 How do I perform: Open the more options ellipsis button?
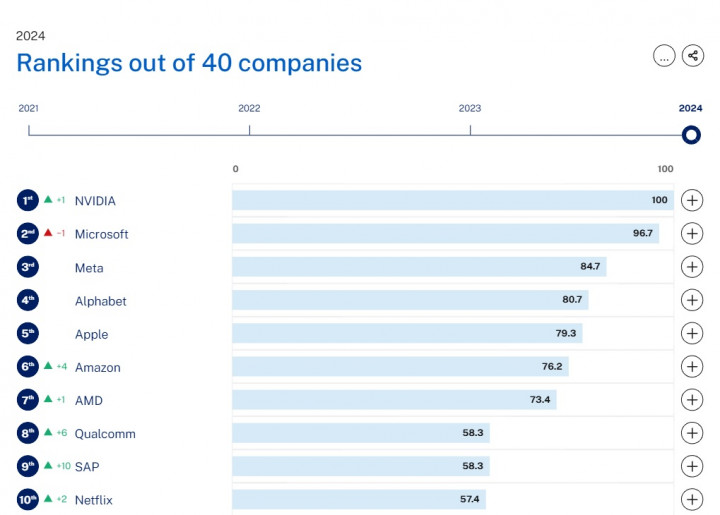[x=664, y=56]
